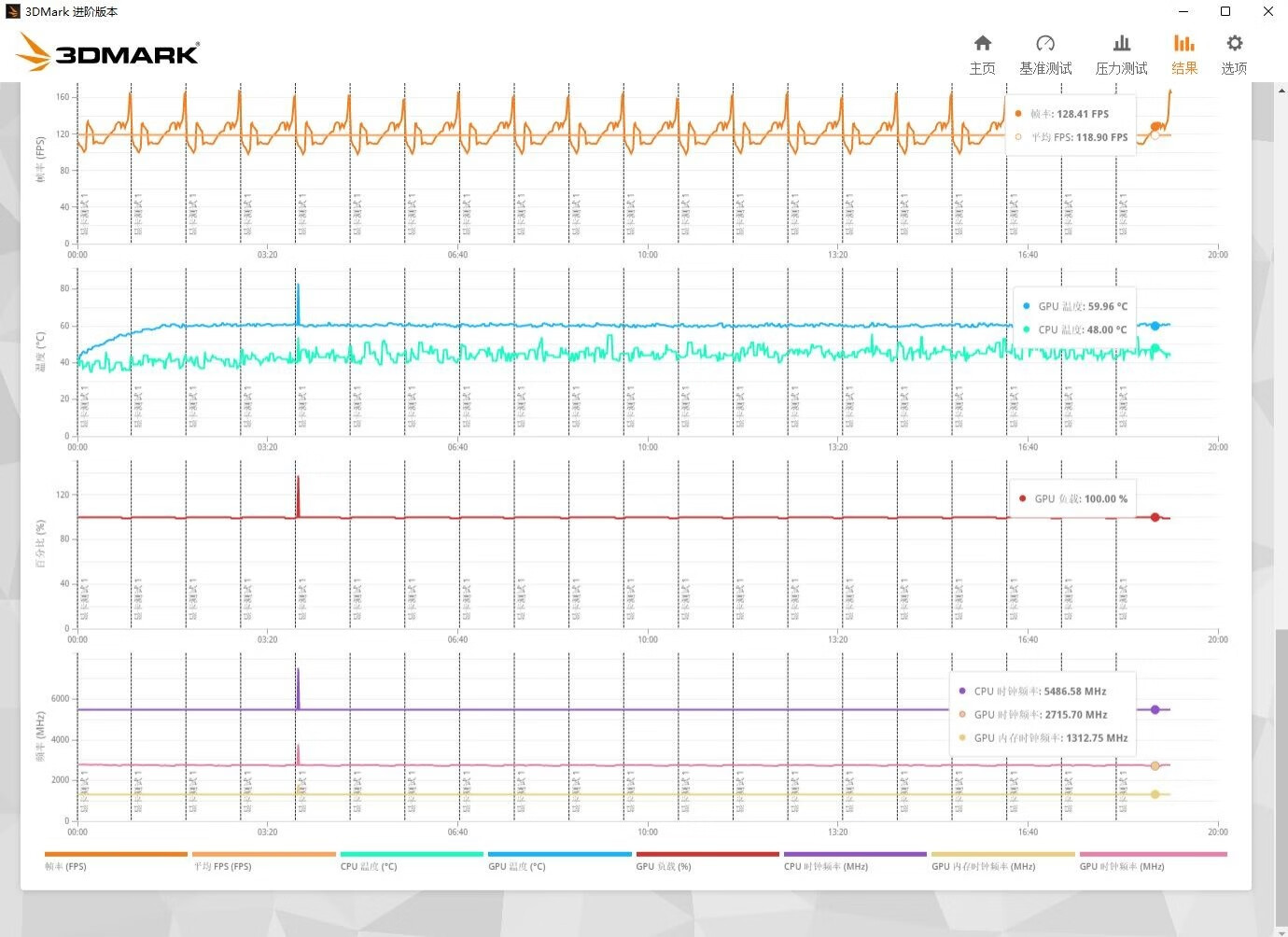Click the blue spike on the GPU 温度 line
Viewport: 1288px width, 937px height.
pyautogui.click(x=298, y=303)
